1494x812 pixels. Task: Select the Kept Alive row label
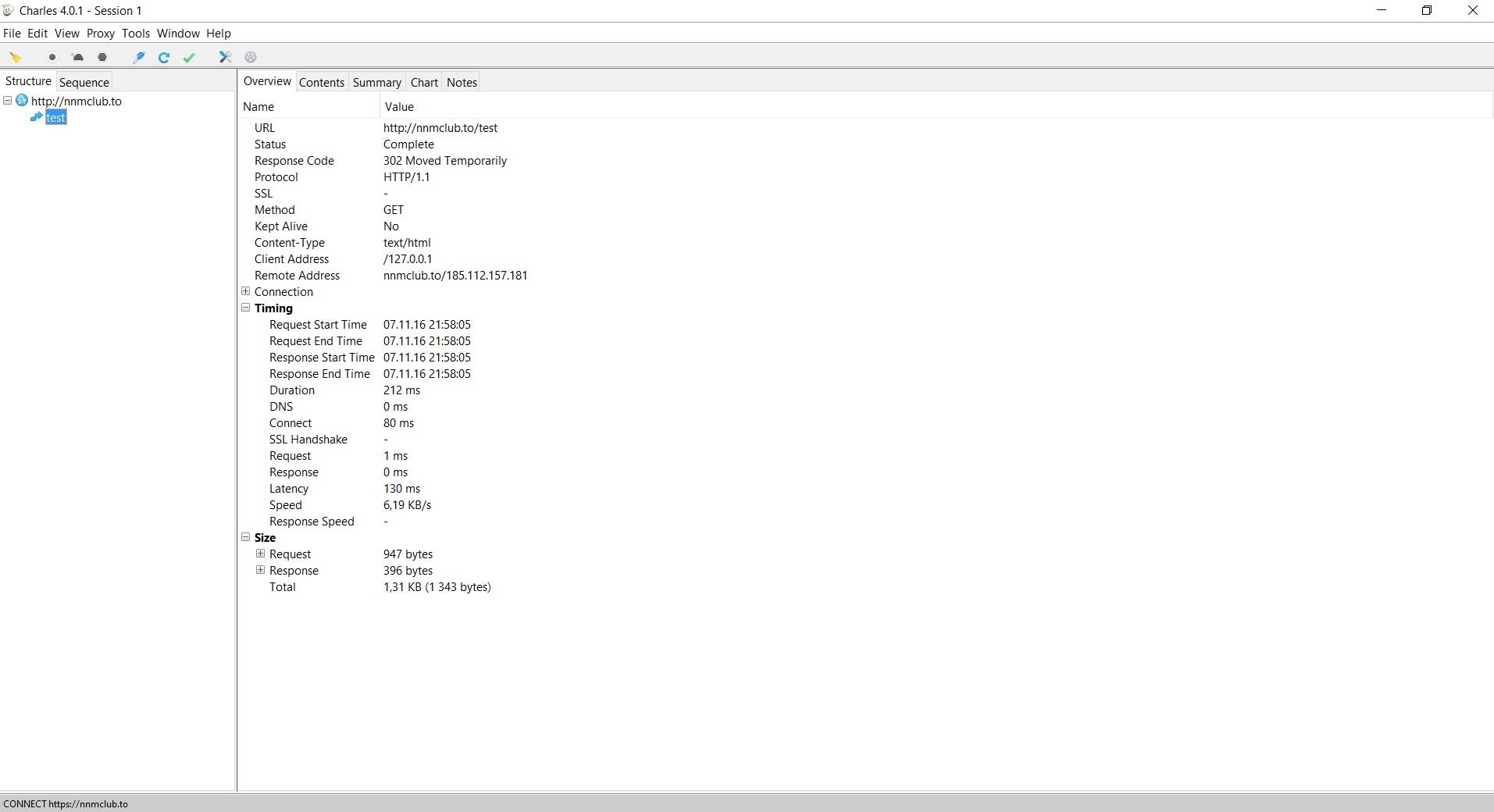(x=281, y=226)
